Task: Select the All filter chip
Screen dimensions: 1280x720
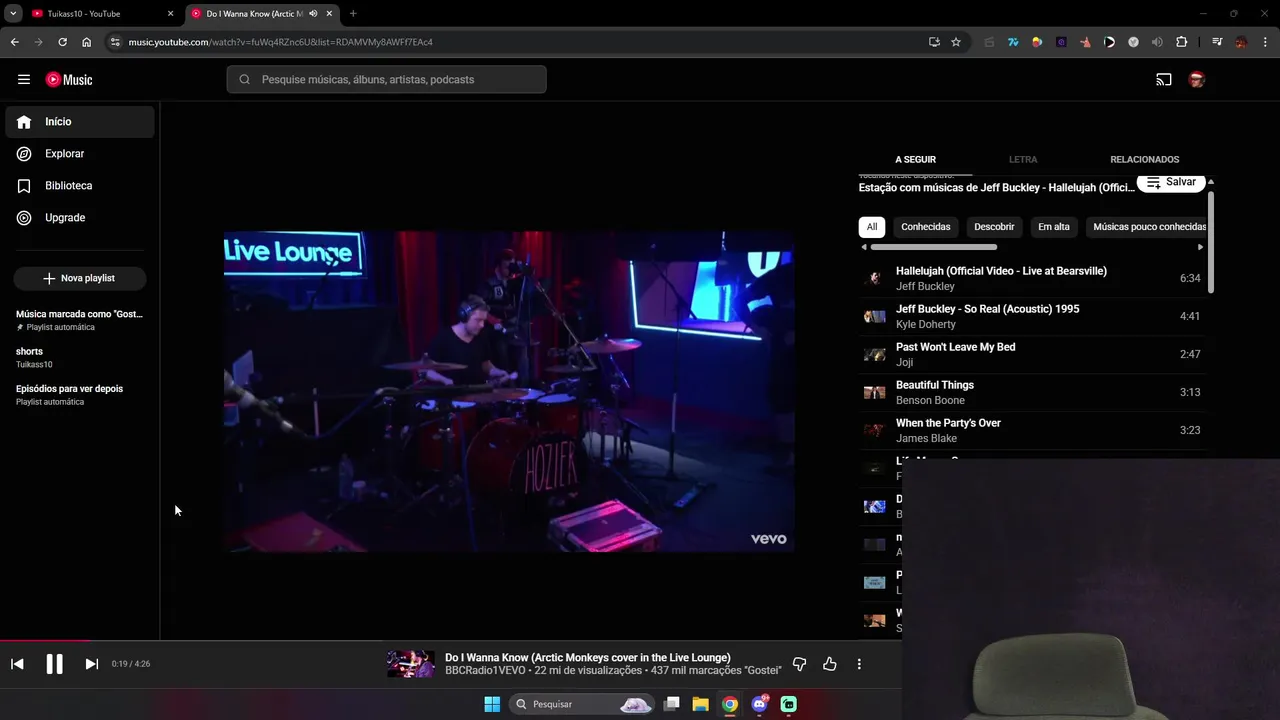Action: pyautogui.click(x=872, y=227)
